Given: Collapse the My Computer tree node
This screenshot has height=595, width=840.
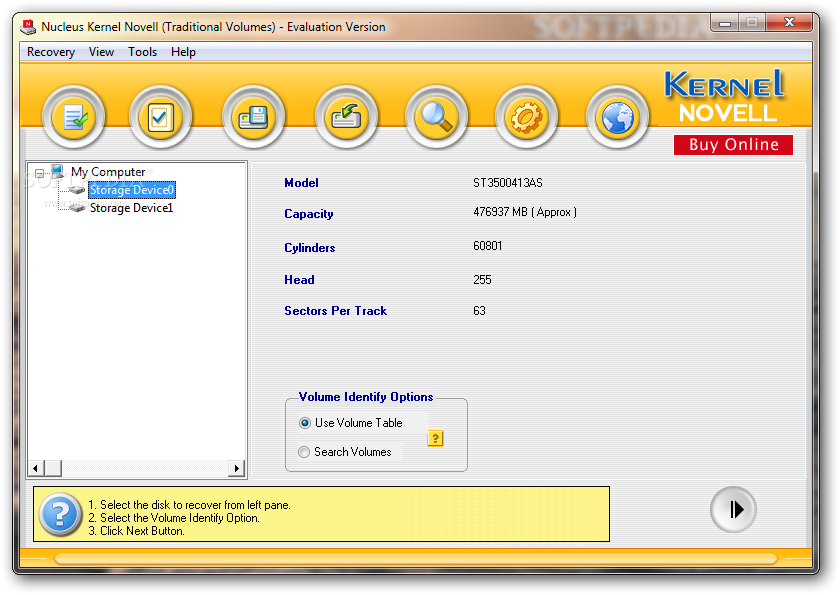Looking at the screenshot, I should tap(40, 173).
